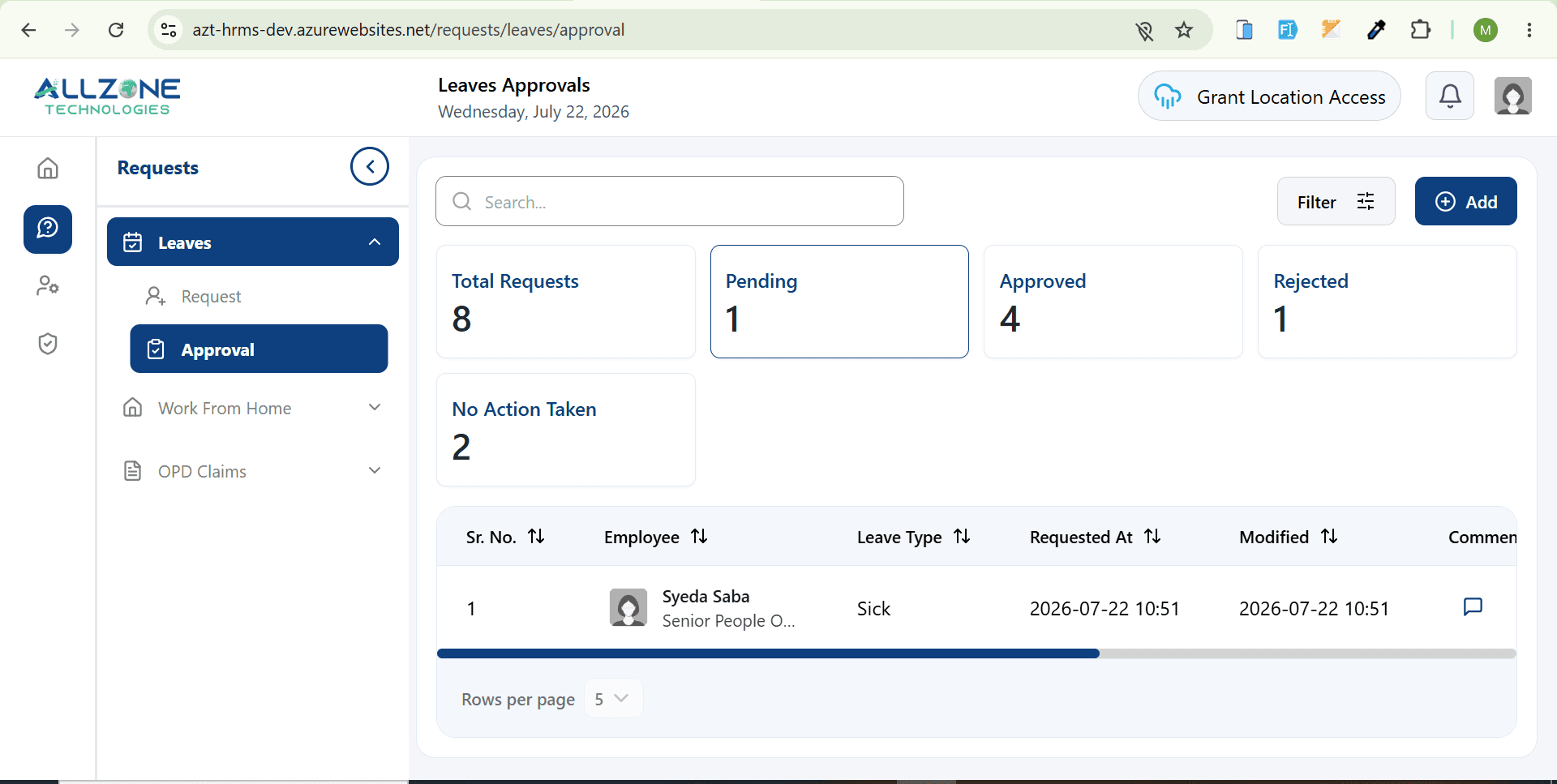The width and height of the screenshot is (1557, 784).
Task: Click the browser address bar URL
Action: coord(409,30)
